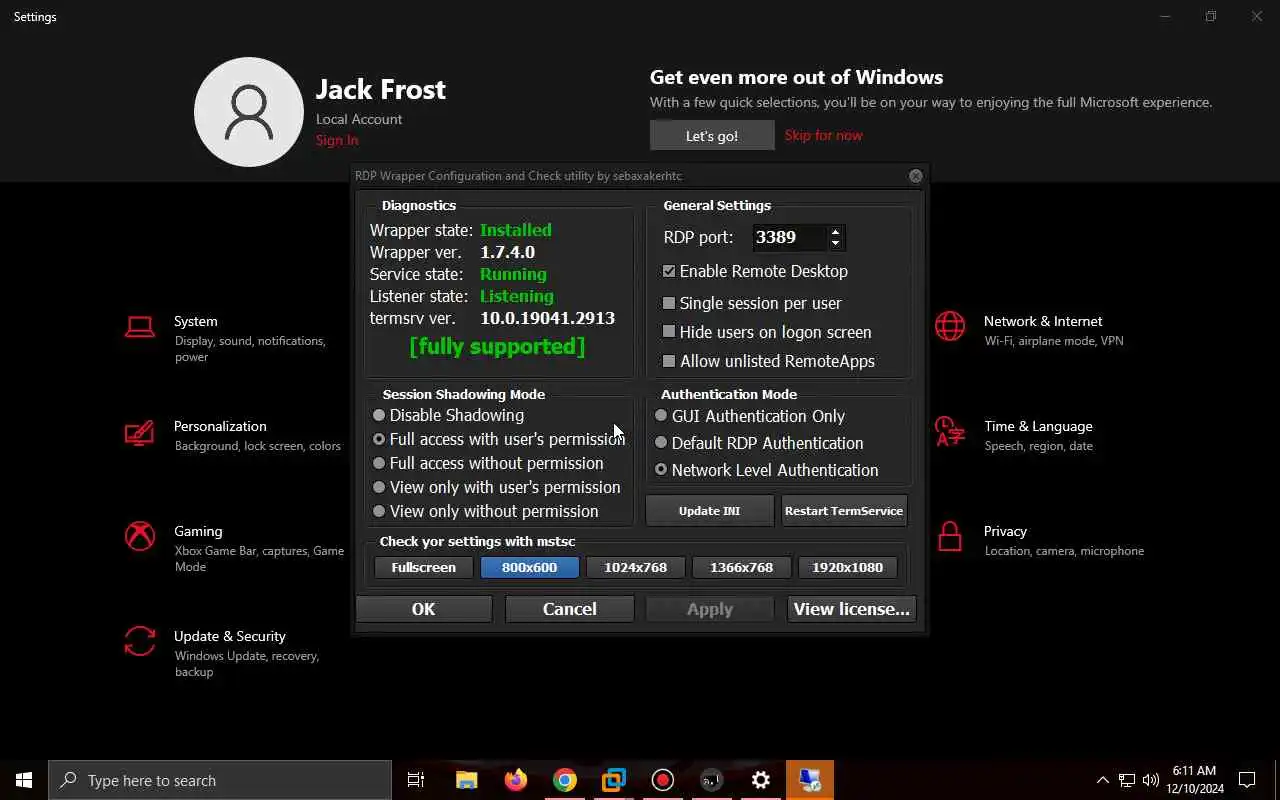Open Task View from taskbar
Image resolution: width=1280 pixels, height=800 pixels.
pyautogui.click(x=416, y=780)
